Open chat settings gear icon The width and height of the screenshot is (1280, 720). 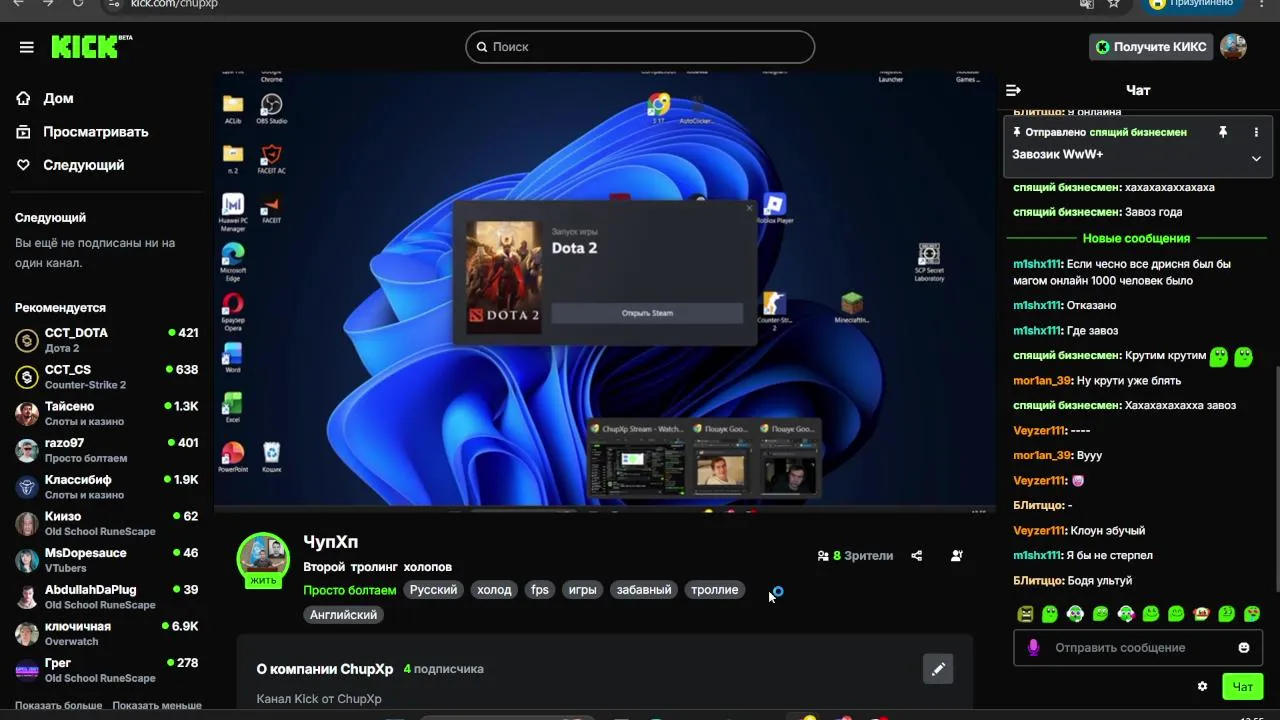click(1202, 687)
